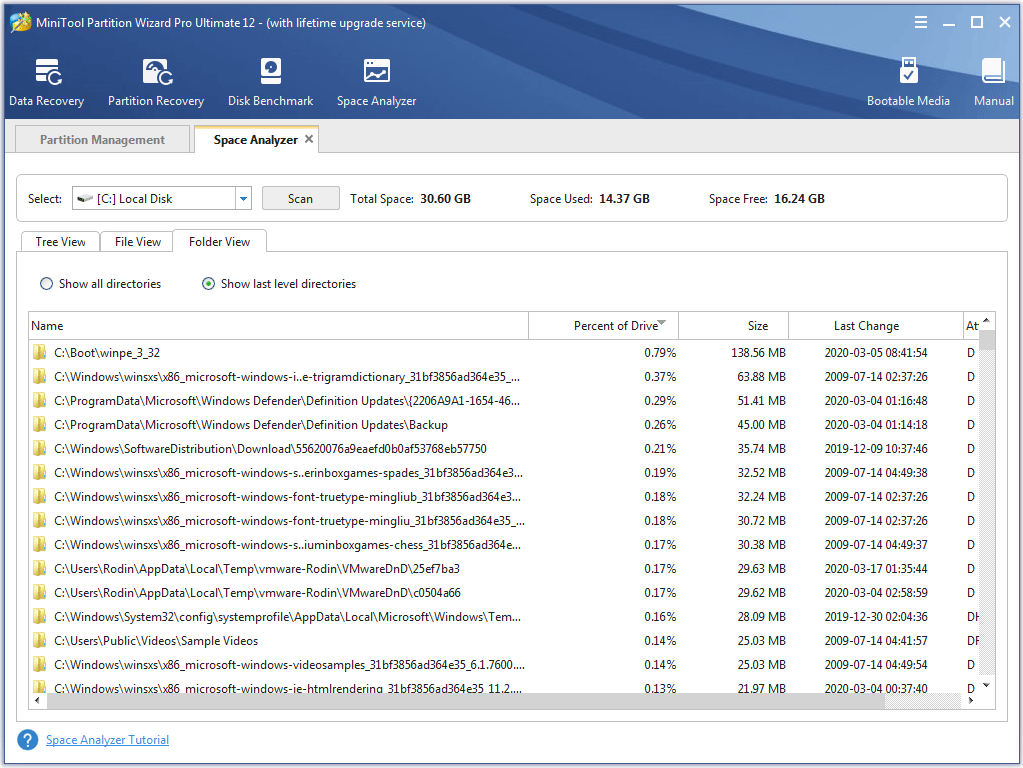Select the Show last level directories option

(x=208, y=284)
